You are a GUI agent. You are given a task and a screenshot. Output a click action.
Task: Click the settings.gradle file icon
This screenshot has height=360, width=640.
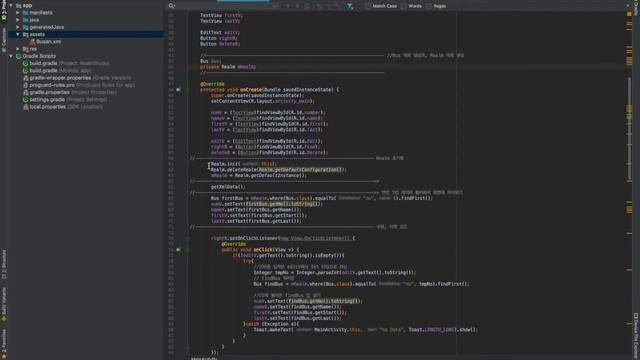click(25, 100)
